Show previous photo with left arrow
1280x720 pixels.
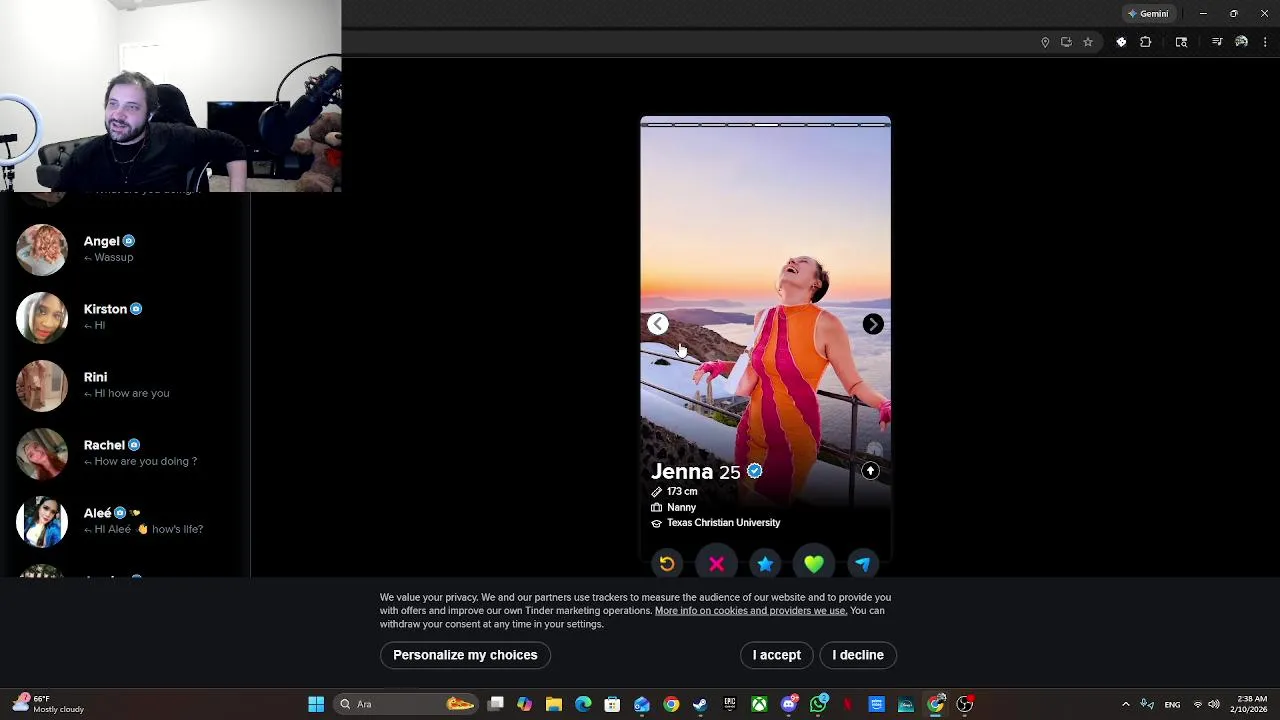(x=657, y=324)
